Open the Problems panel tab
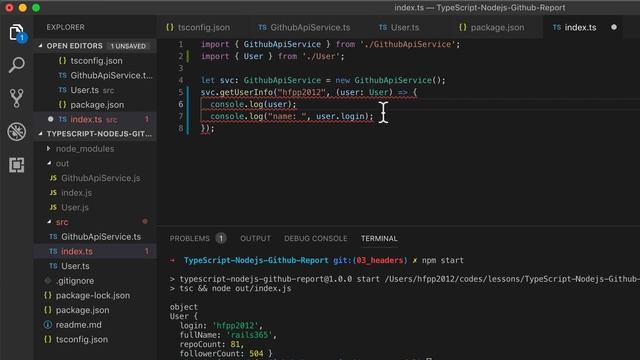 coord(190,238)
